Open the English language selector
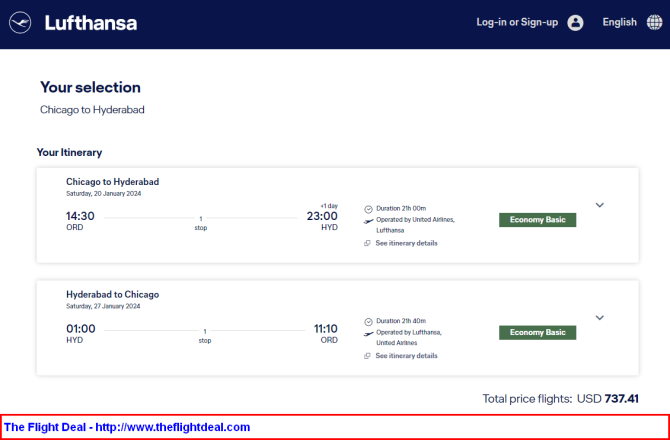Image resolution: width=670 pixels, height=440 pixels. [x=620, y=22]
